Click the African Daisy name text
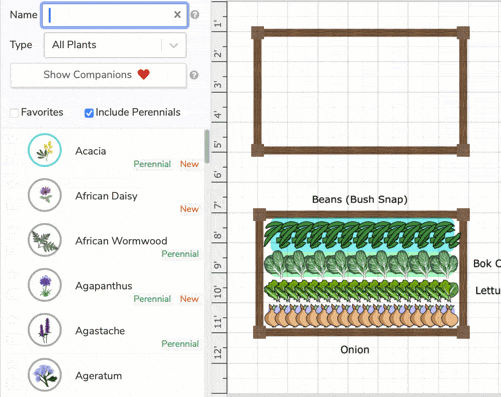Viewport: 501px width, 397px height. [106, 196]
